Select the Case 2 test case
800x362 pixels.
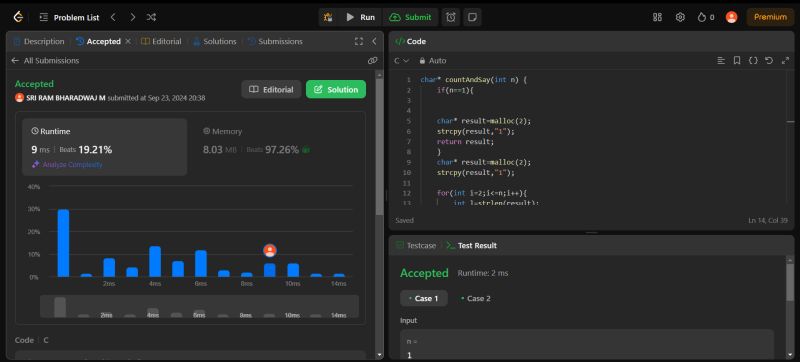coord(476,299)
